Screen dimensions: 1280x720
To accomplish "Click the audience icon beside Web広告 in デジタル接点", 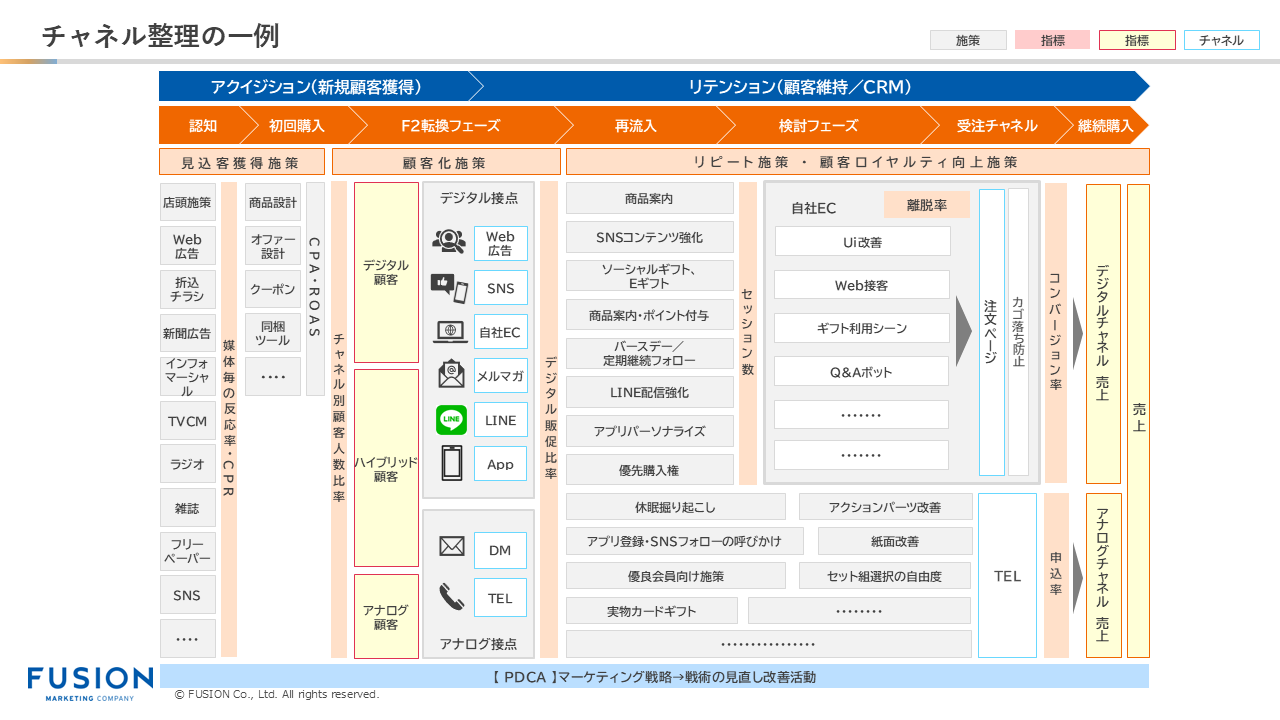I will [449, 241].
